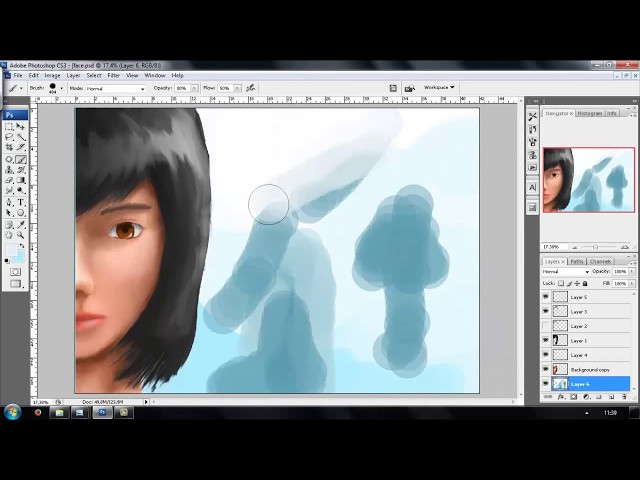Select the Crop tool
This screenshot has height=480, width=640.
[x=9, y=147]
